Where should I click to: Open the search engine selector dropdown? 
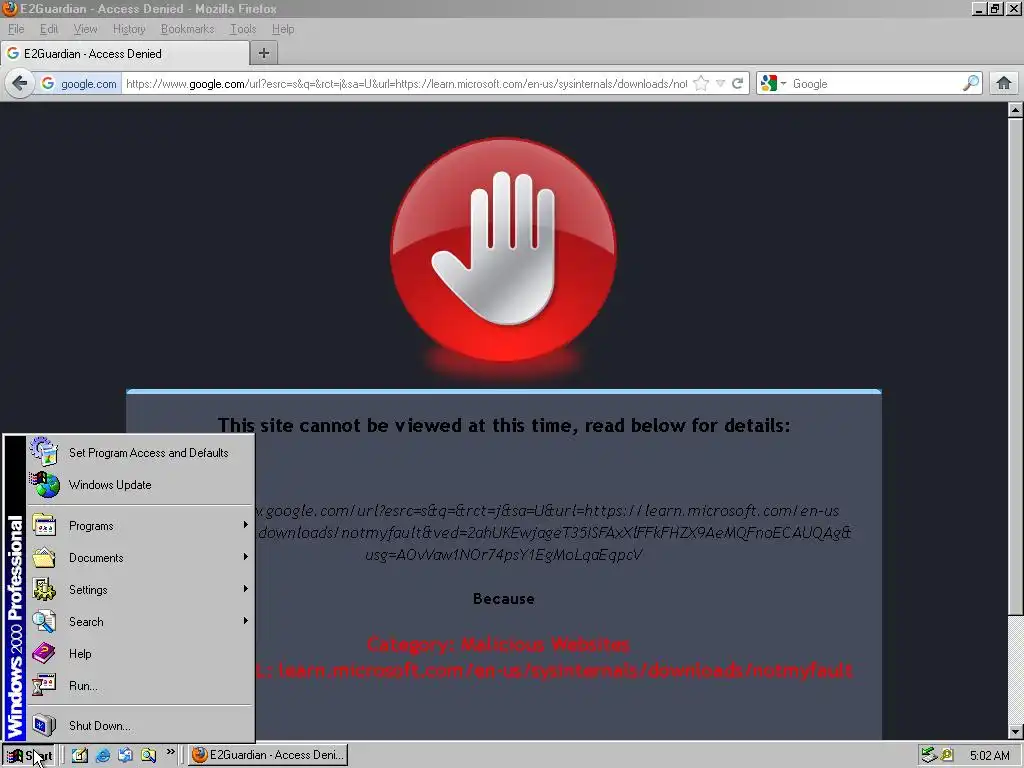point(774,84)
